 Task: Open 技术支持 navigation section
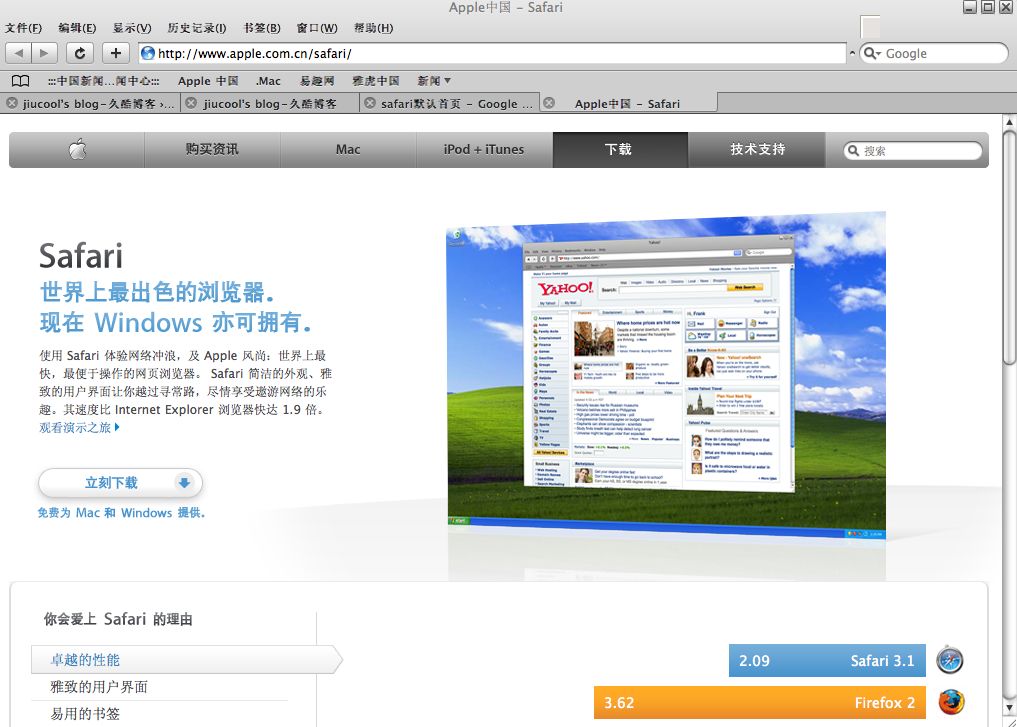757,150
